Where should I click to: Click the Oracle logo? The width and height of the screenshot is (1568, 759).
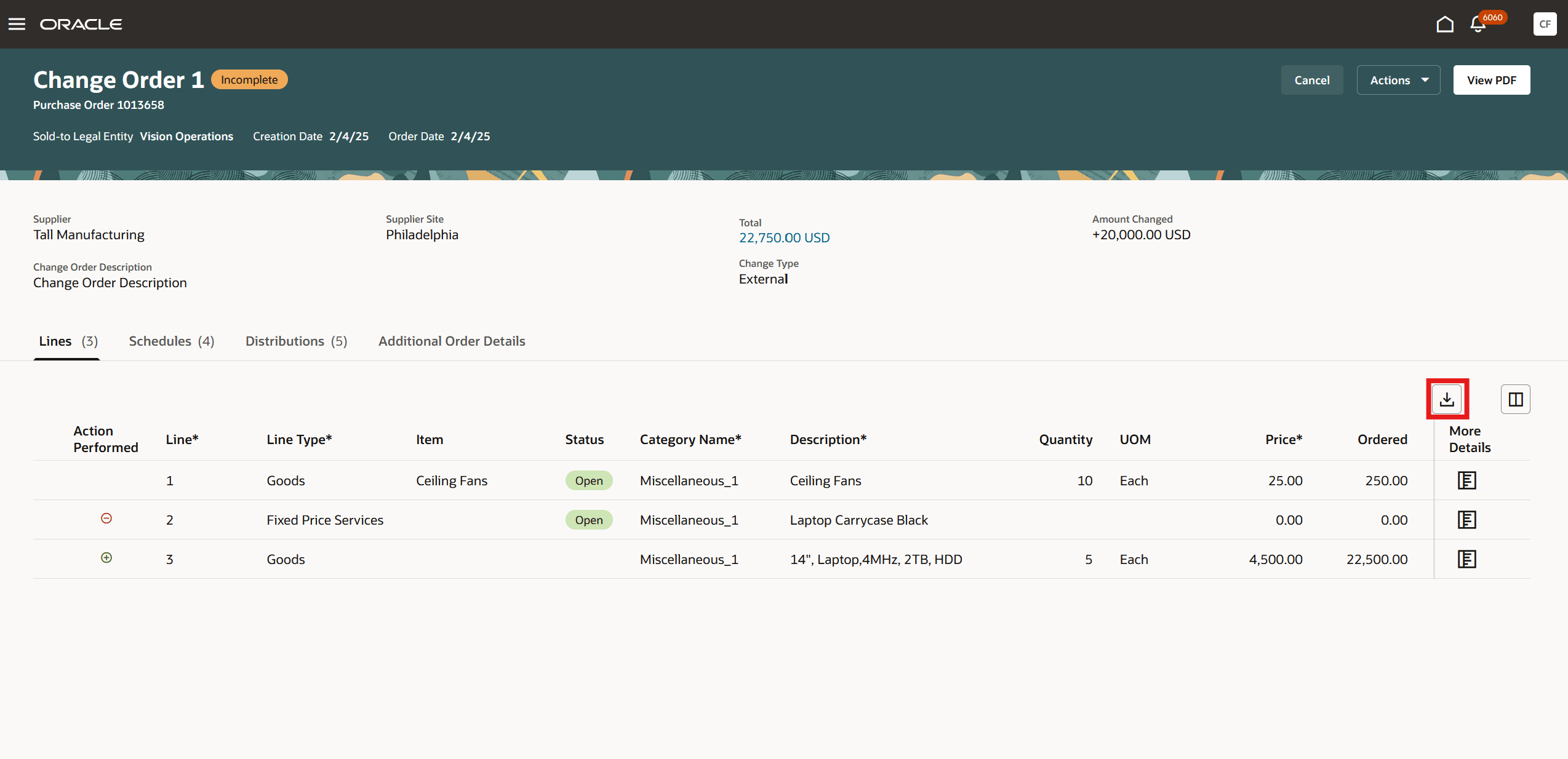coord(81,24)
